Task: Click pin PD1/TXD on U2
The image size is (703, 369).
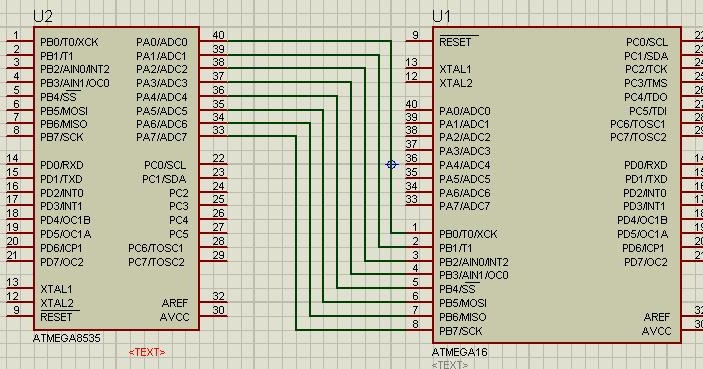Action: pos(61,179)
